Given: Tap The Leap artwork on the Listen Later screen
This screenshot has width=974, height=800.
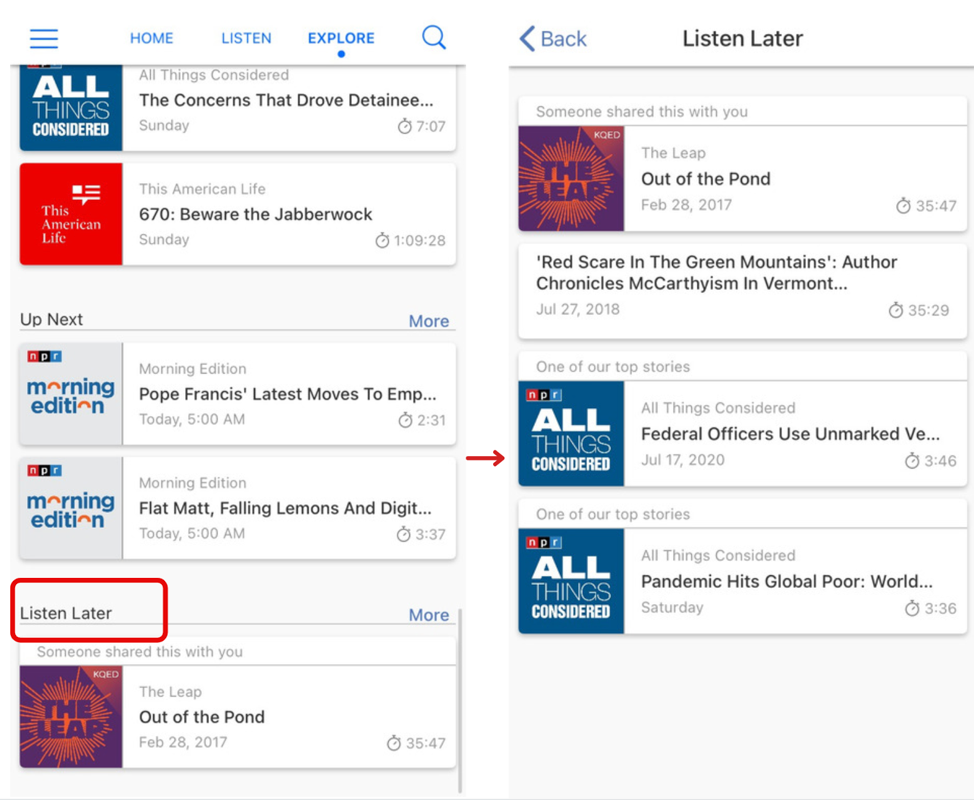Looking at the screenshot, I should (x=571, y=179).
